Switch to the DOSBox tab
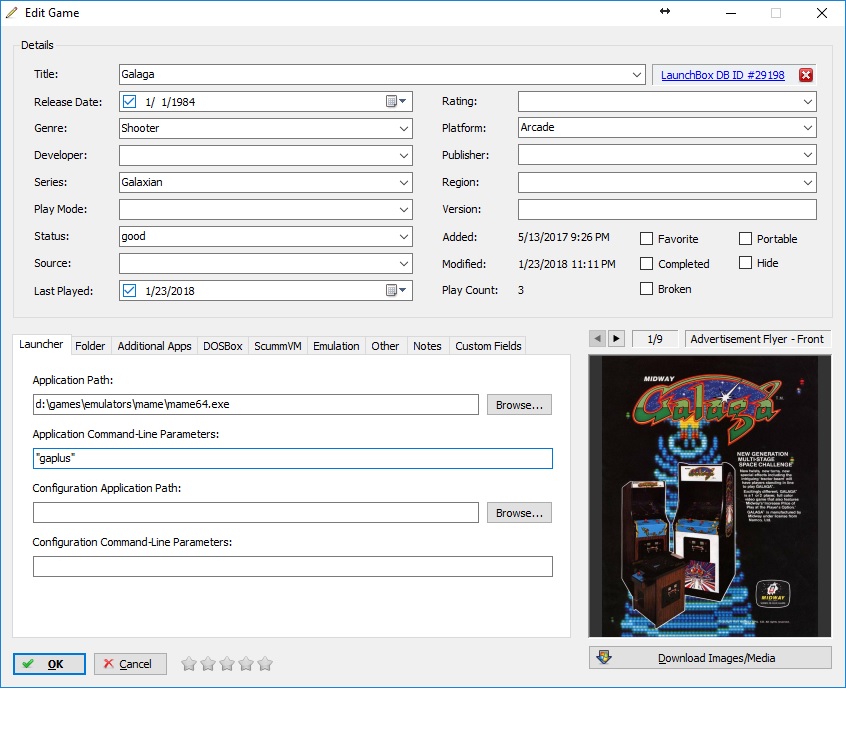 [x=223, y=346]
